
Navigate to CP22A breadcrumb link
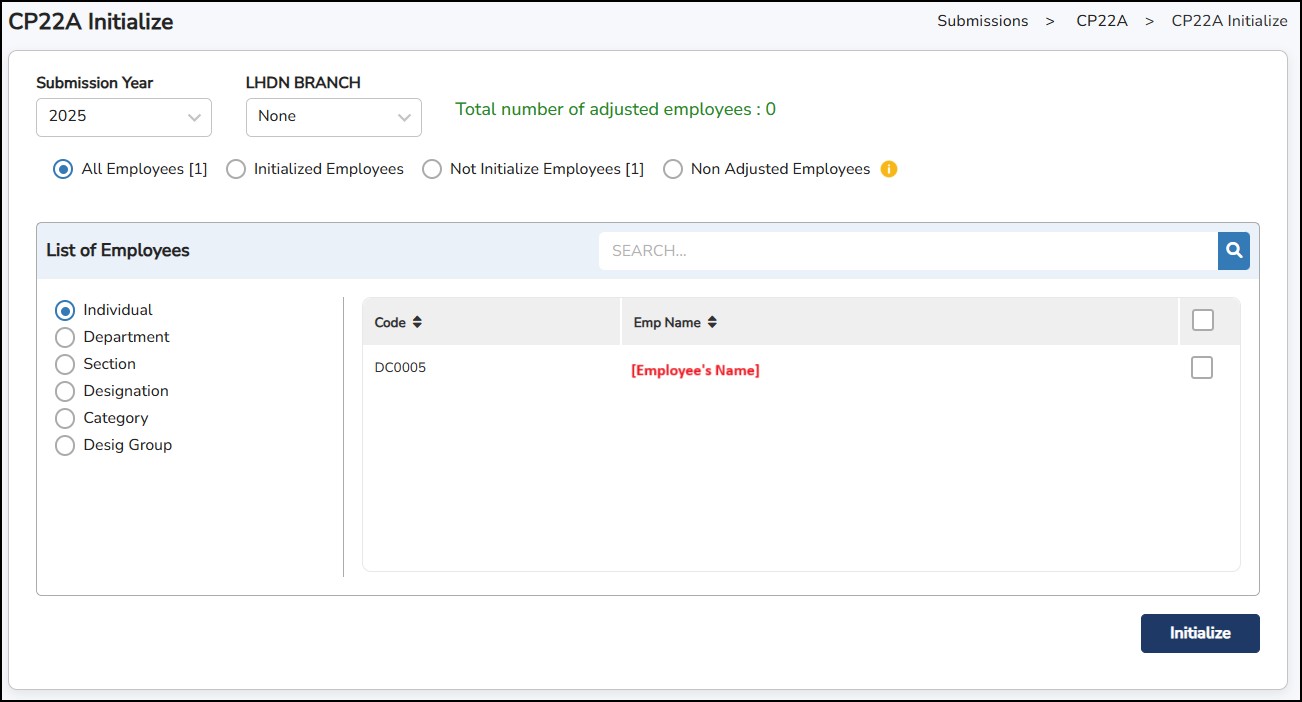click(1101, 21)
